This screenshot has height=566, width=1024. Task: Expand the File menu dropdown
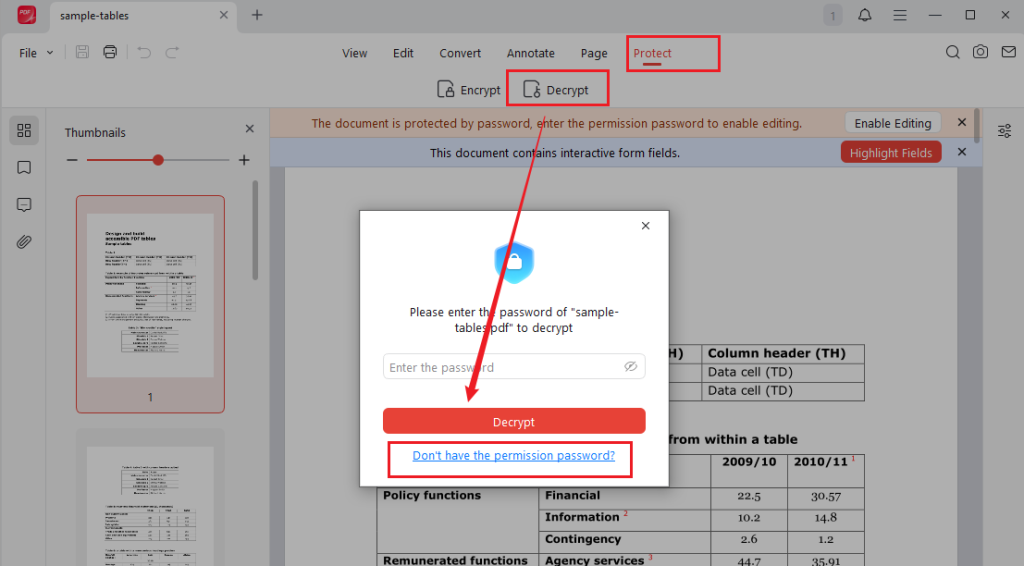[x=36, y=53]
